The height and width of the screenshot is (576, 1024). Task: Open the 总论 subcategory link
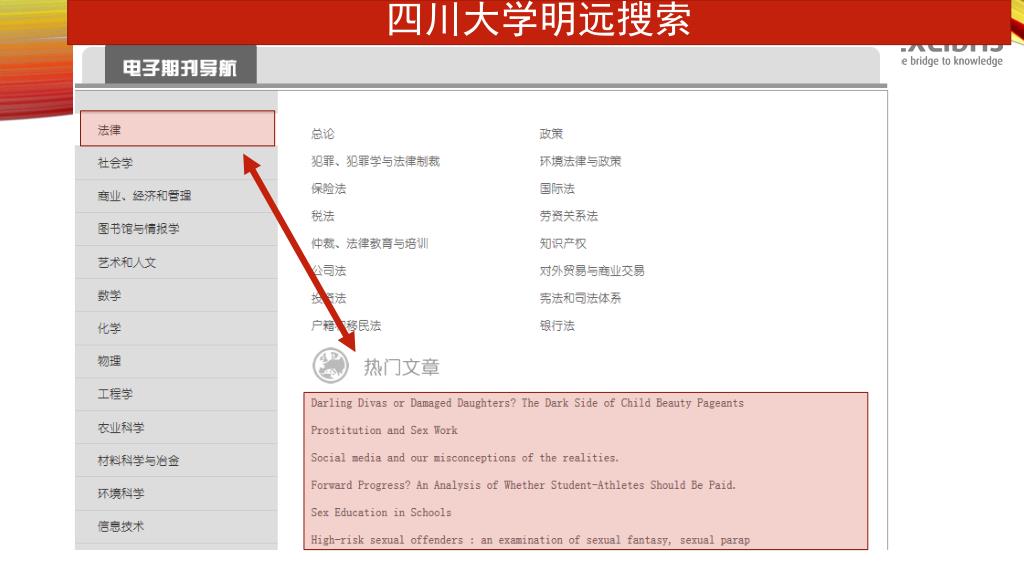(x=323, y=134)
